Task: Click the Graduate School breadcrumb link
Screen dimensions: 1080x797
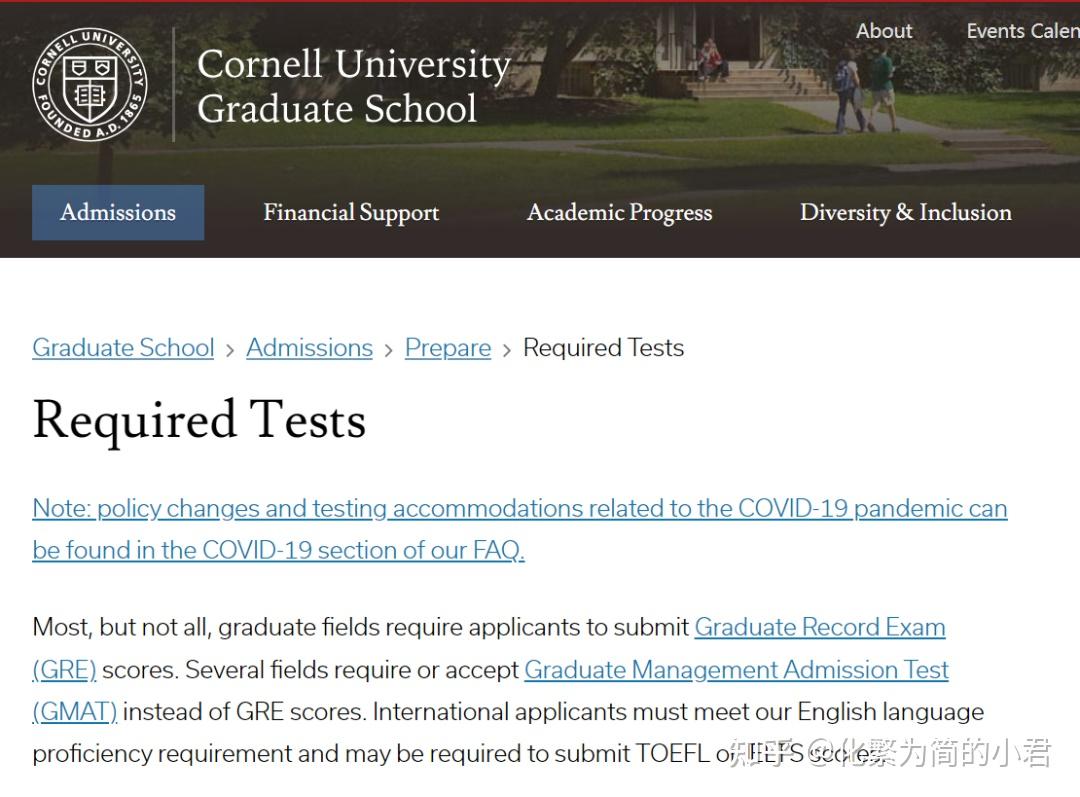Action: click(x=123, y=348)
